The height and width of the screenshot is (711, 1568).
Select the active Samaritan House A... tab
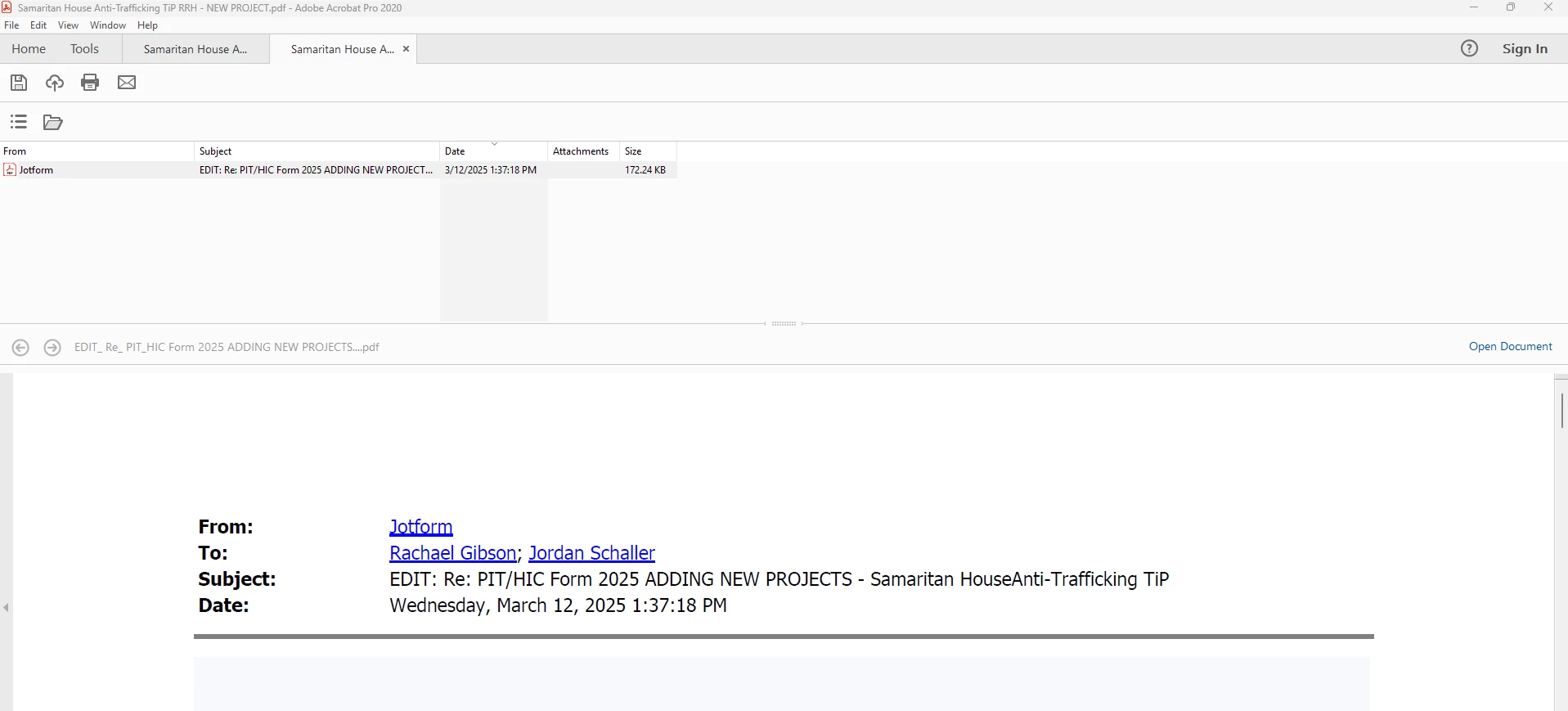342,49
